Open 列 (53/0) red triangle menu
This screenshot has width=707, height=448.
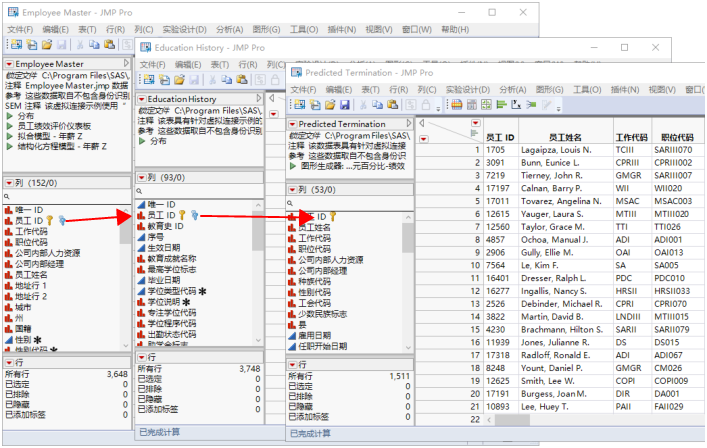[292, 190]
